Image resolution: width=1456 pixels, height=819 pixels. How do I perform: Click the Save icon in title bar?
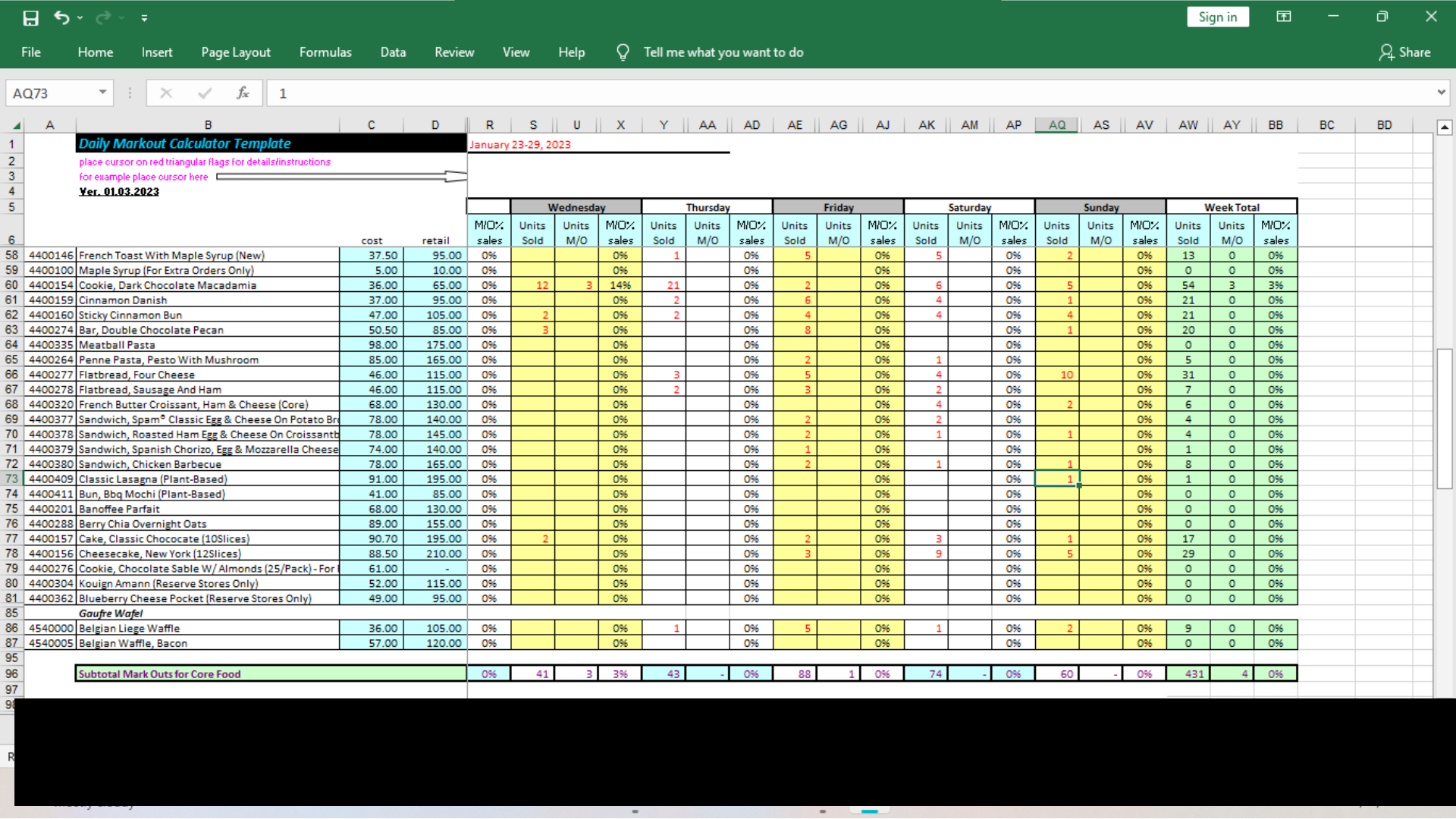[30, 17]
